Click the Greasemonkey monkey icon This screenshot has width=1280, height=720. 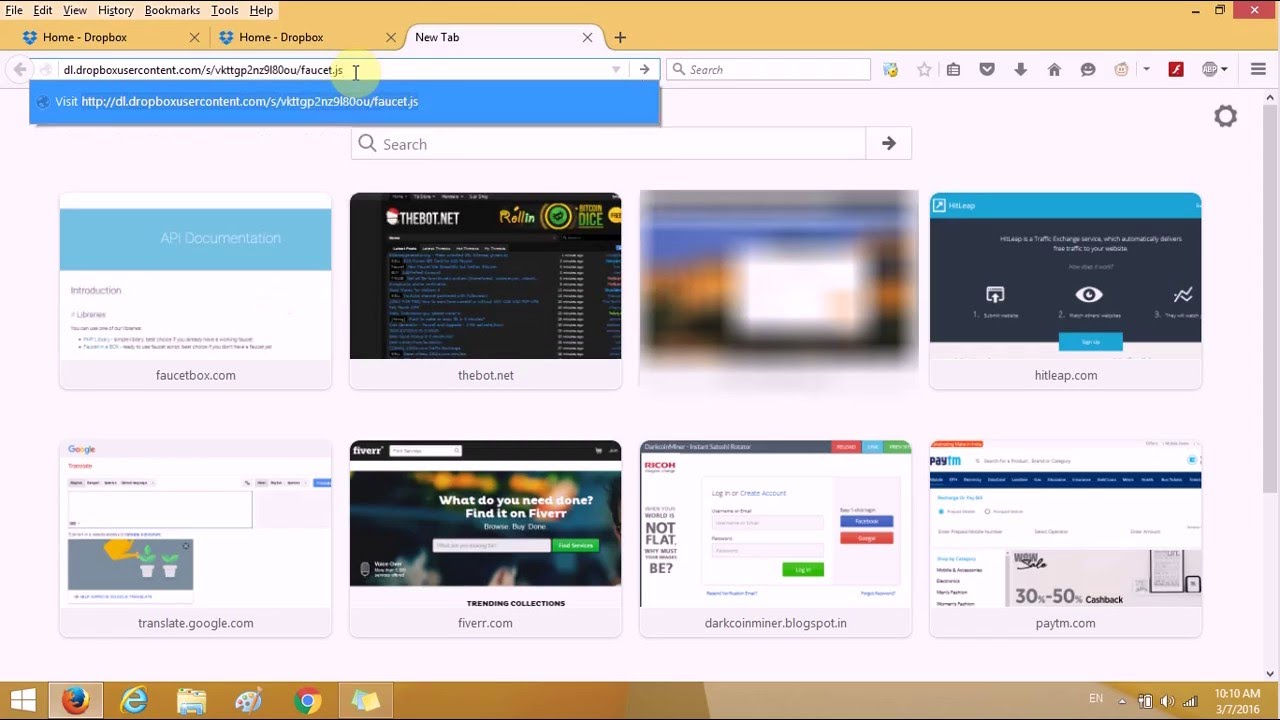tap(1121, 69)
